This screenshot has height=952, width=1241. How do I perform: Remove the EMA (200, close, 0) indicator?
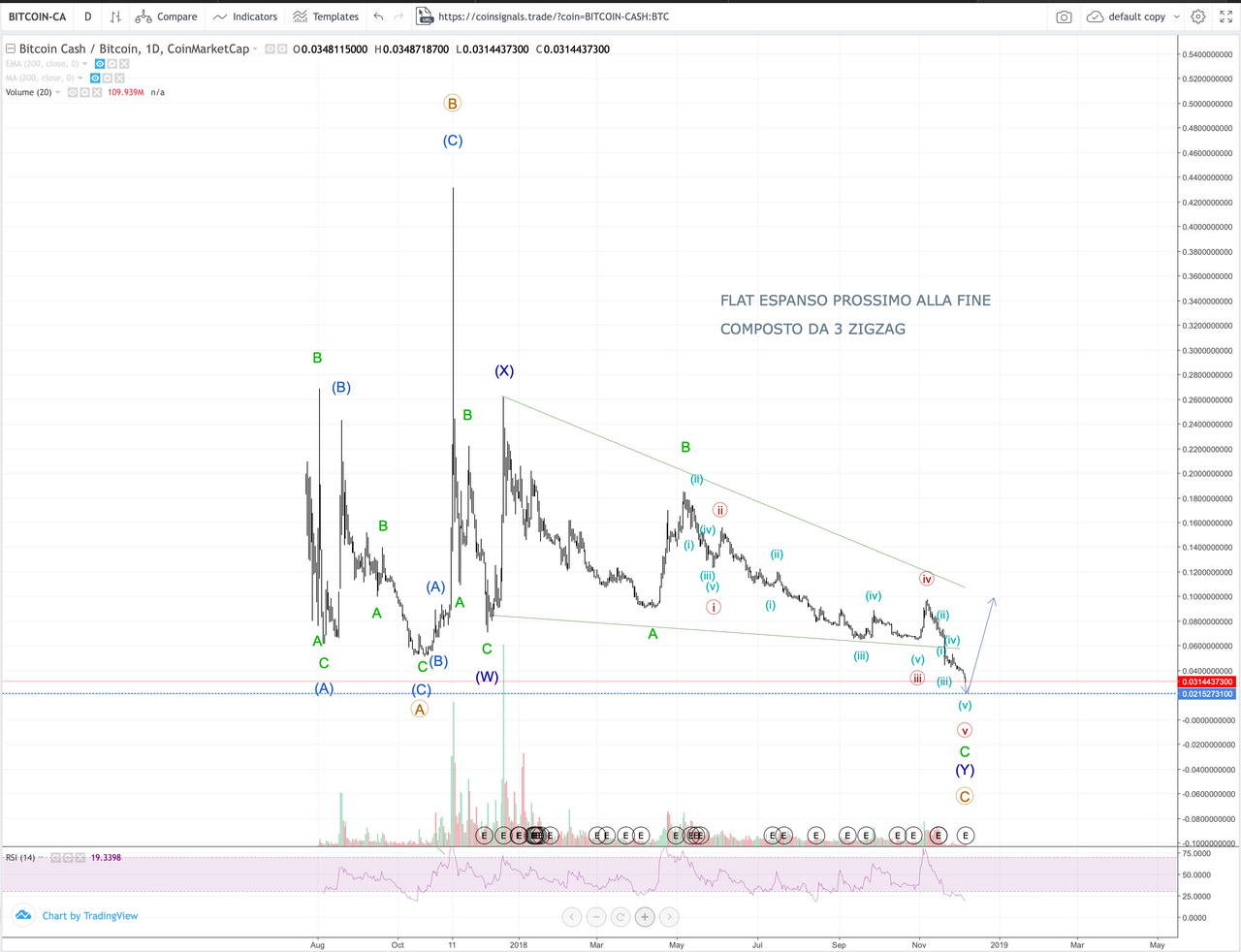pyautogui.click(x=124, y=64)
